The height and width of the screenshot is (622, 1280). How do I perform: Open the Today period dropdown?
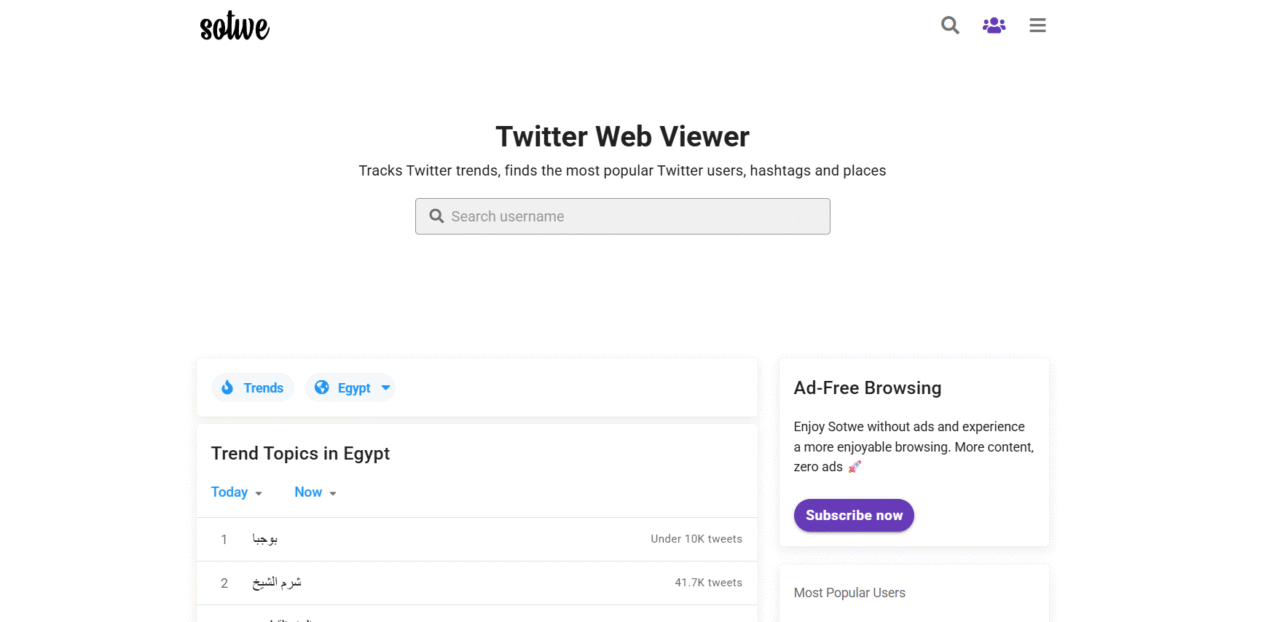coord(237,492)
